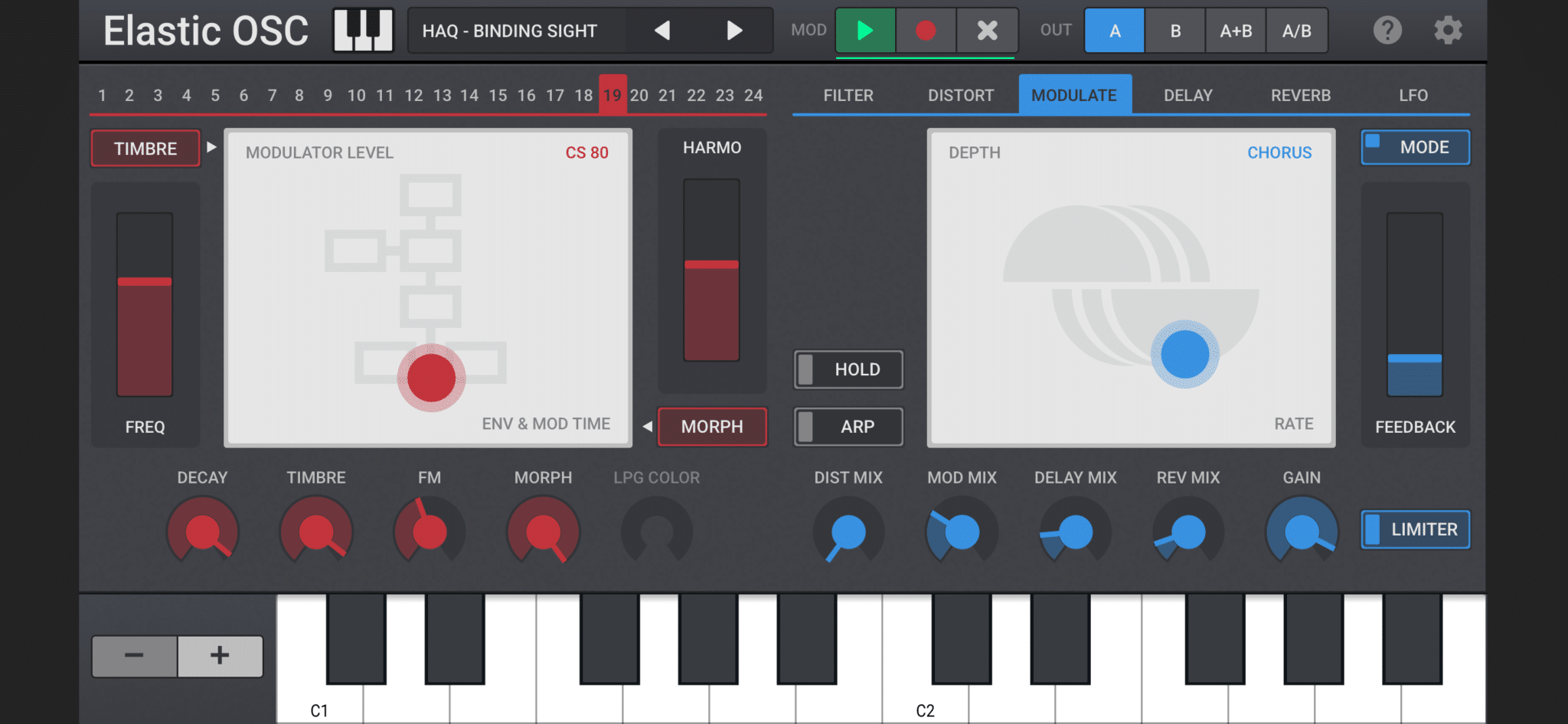Disable the LIMITER toggle
The image size is (1568, 724).
click(x=1415, y=529)
